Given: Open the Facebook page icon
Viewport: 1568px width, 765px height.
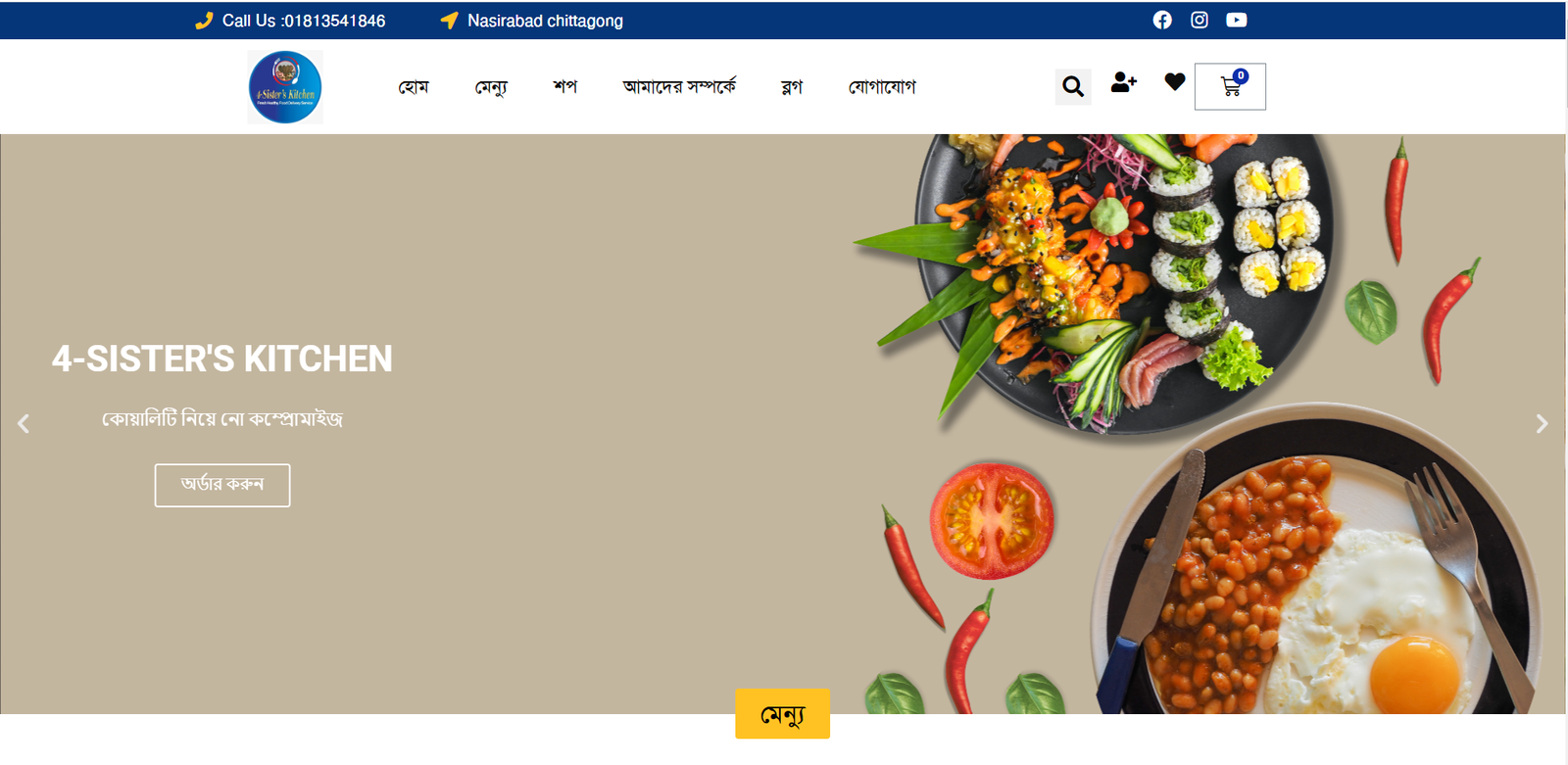Looking at the screenshot, I should tap(1162, 20).
